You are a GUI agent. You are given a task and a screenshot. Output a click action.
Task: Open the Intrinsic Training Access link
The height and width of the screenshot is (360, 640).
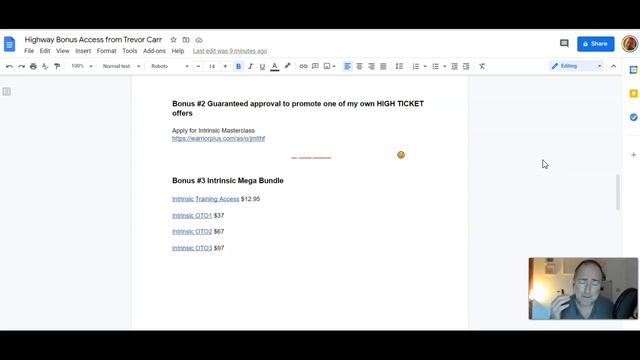coord(205,199)
